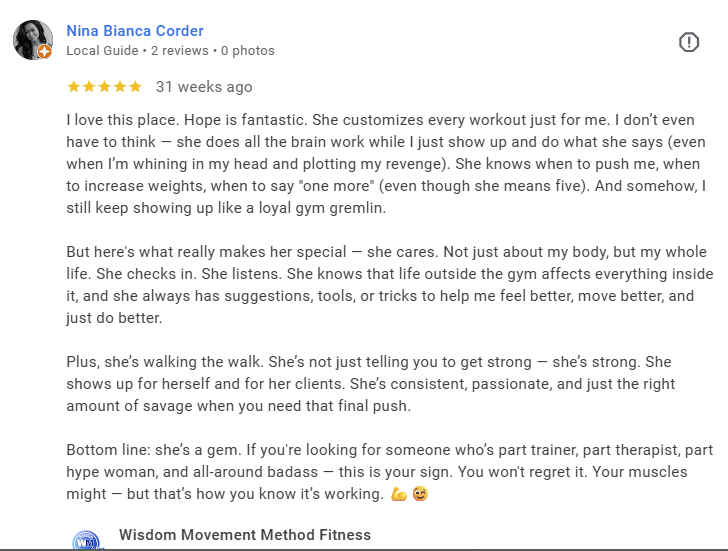Open Nina Bianca Corder's profile photo

(x=32, y=40)
